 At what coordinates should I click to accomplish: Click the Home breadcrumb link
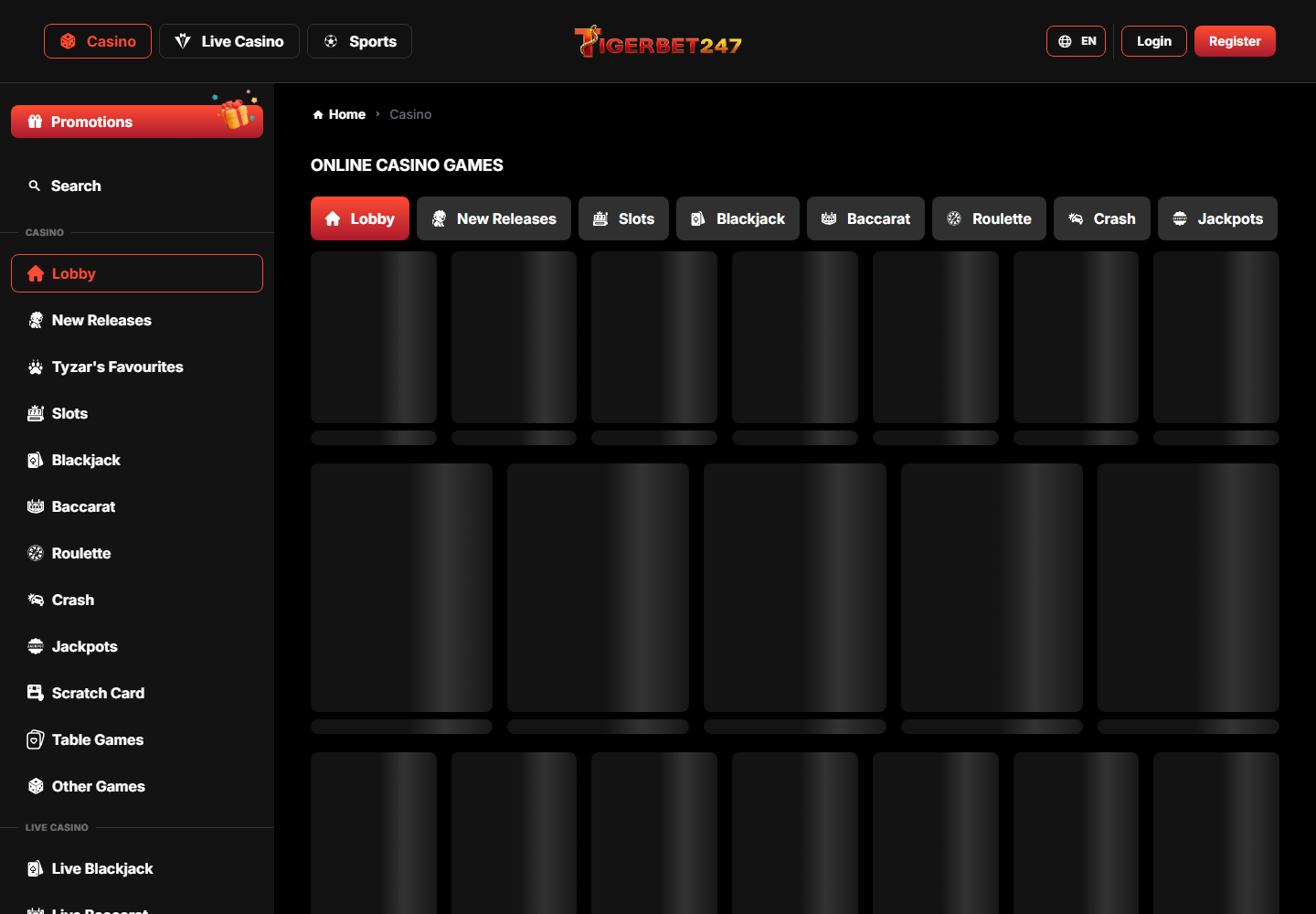[x=339, y=114]
